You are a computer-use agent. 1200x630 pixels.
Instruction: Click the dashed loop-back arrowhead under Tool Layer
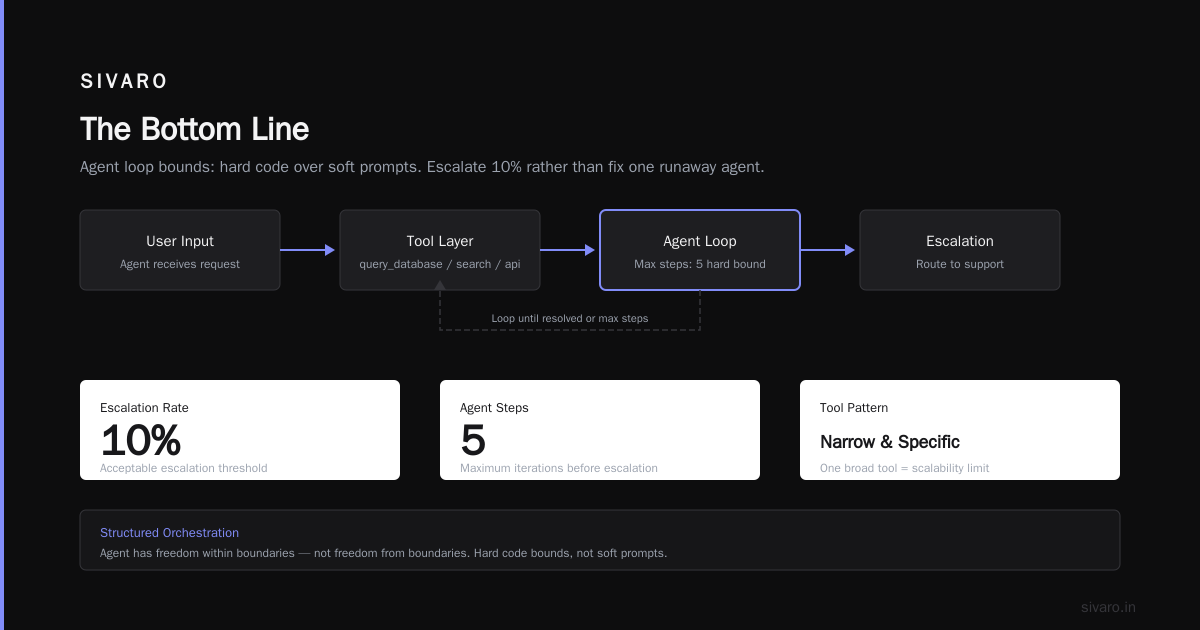pyautogui.click(x=440, y=287)
